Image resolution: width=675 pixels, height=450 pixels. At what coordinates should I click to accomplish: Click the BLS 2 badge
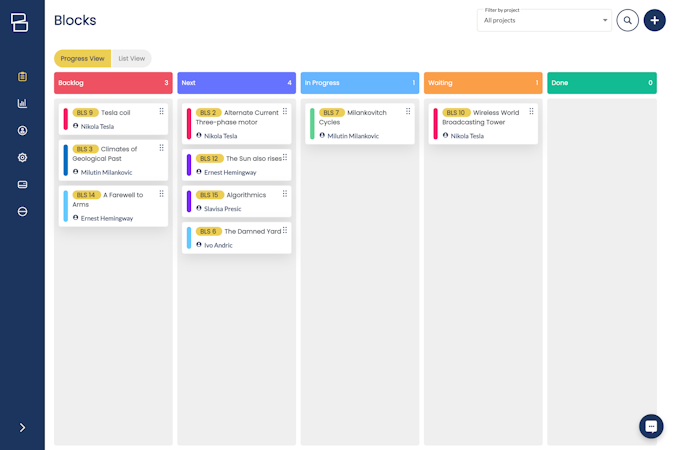point(208,112)
